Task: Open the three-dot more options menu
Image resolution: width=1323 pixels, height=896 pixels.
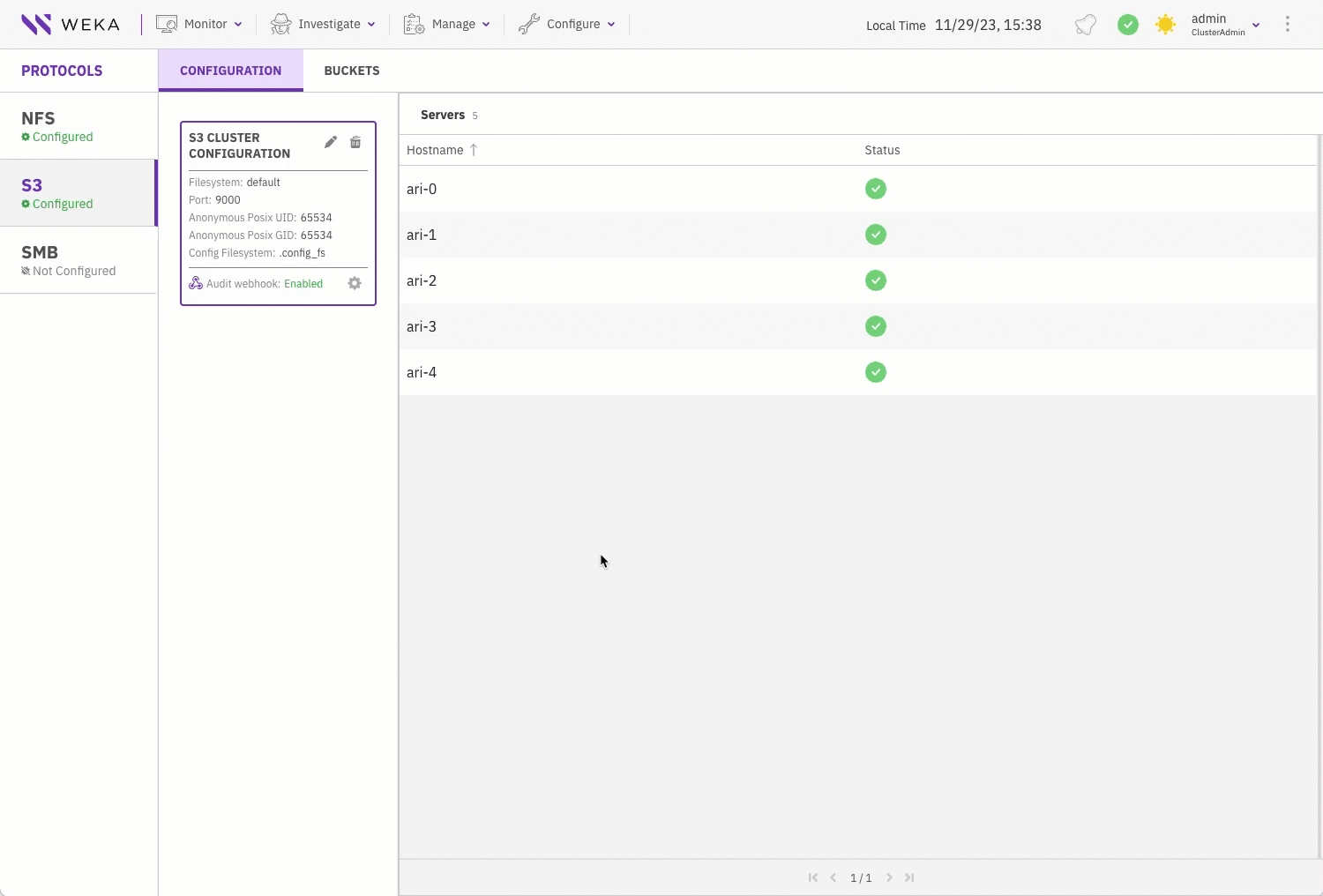Action: (1287, 25)
